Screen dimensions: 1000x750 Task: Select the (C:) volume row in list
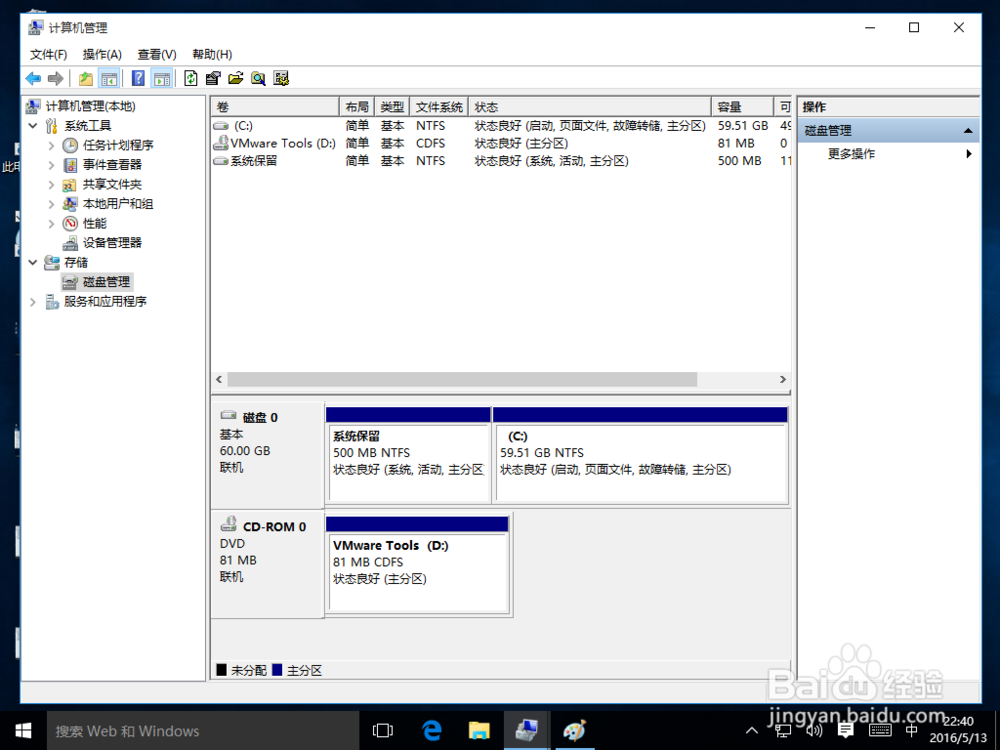tap(501, 126)
